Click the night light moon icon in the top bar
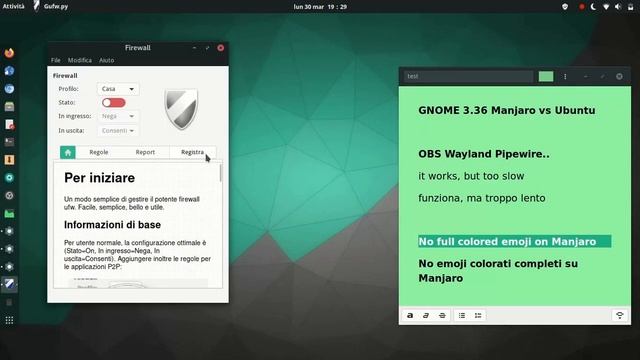The image size is (640, 360). point(593,7)
